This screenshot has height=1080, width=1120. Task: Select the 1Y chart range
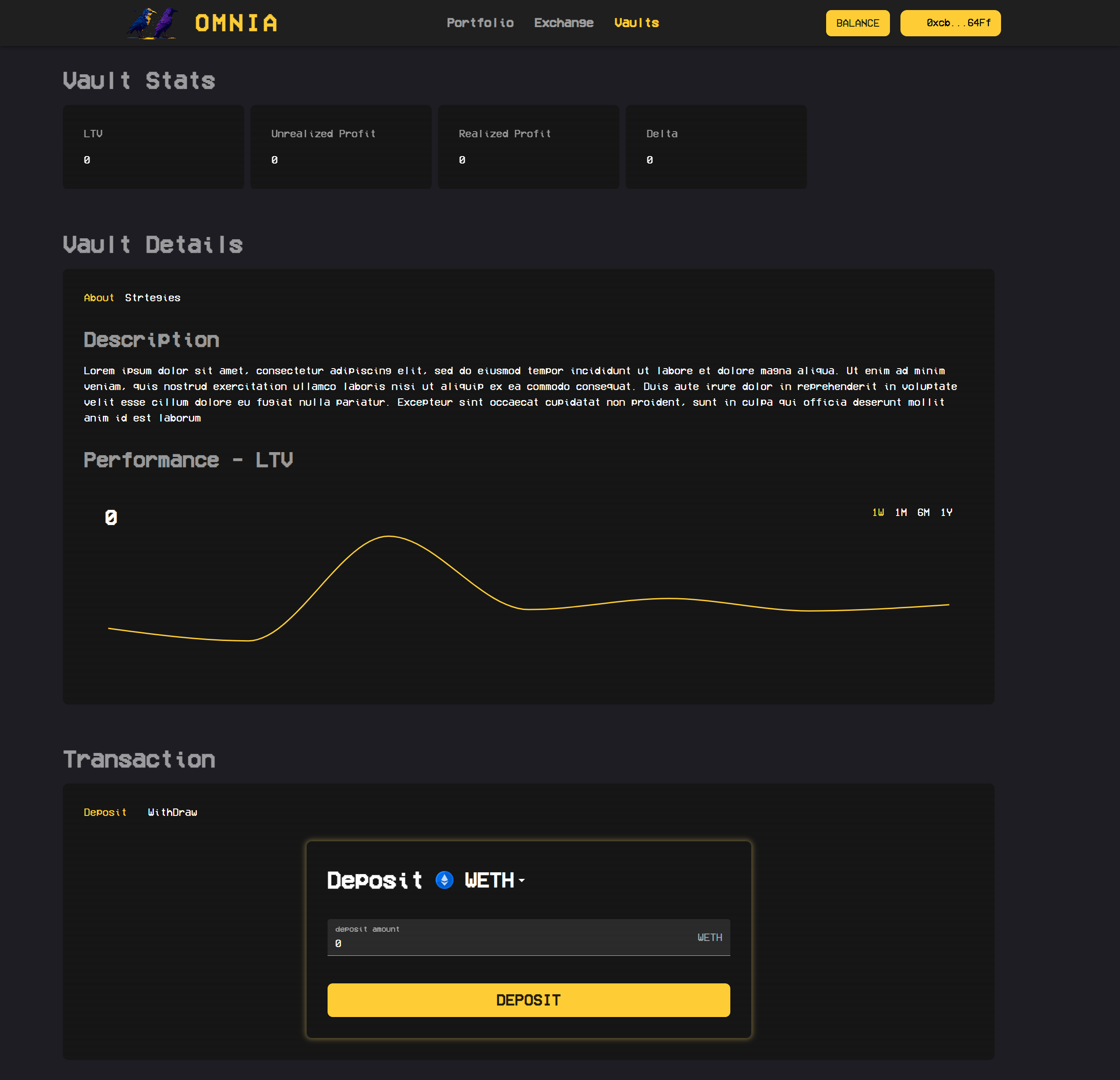tap(946, 512)
